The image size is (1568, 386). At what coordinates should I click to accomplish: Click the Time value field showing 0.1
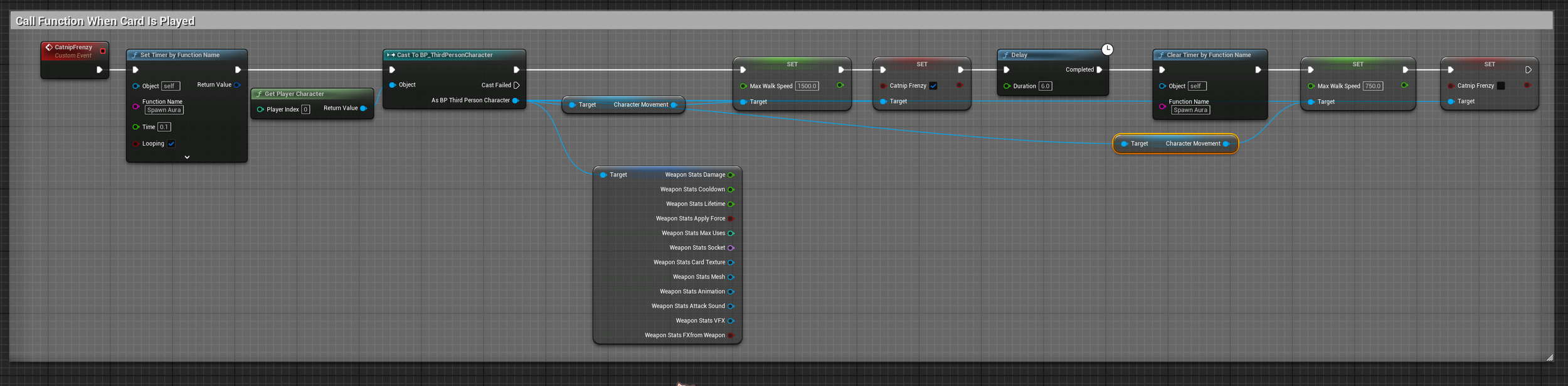[x=164, y=127]
